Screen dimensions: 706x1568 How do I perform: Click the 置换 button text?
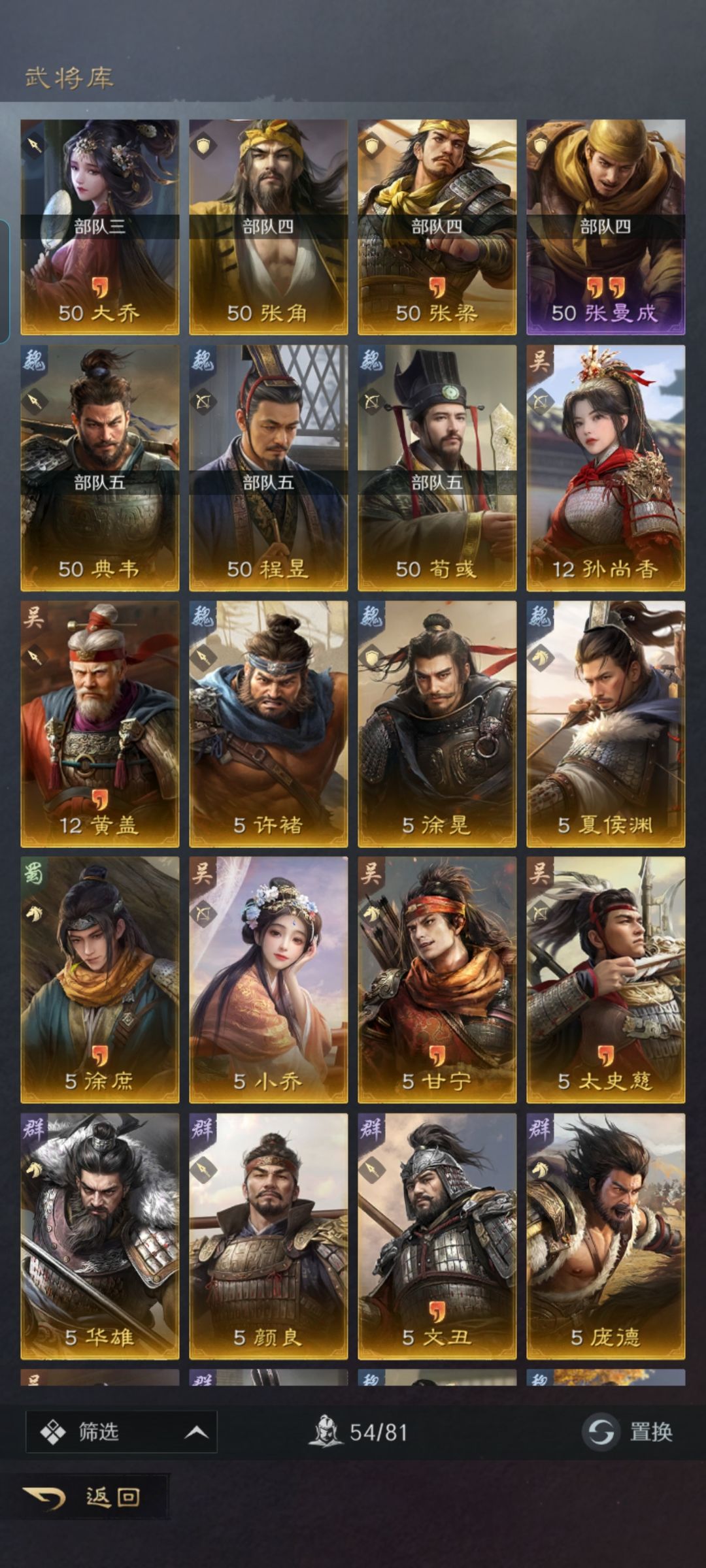(x=651, y=1432)
